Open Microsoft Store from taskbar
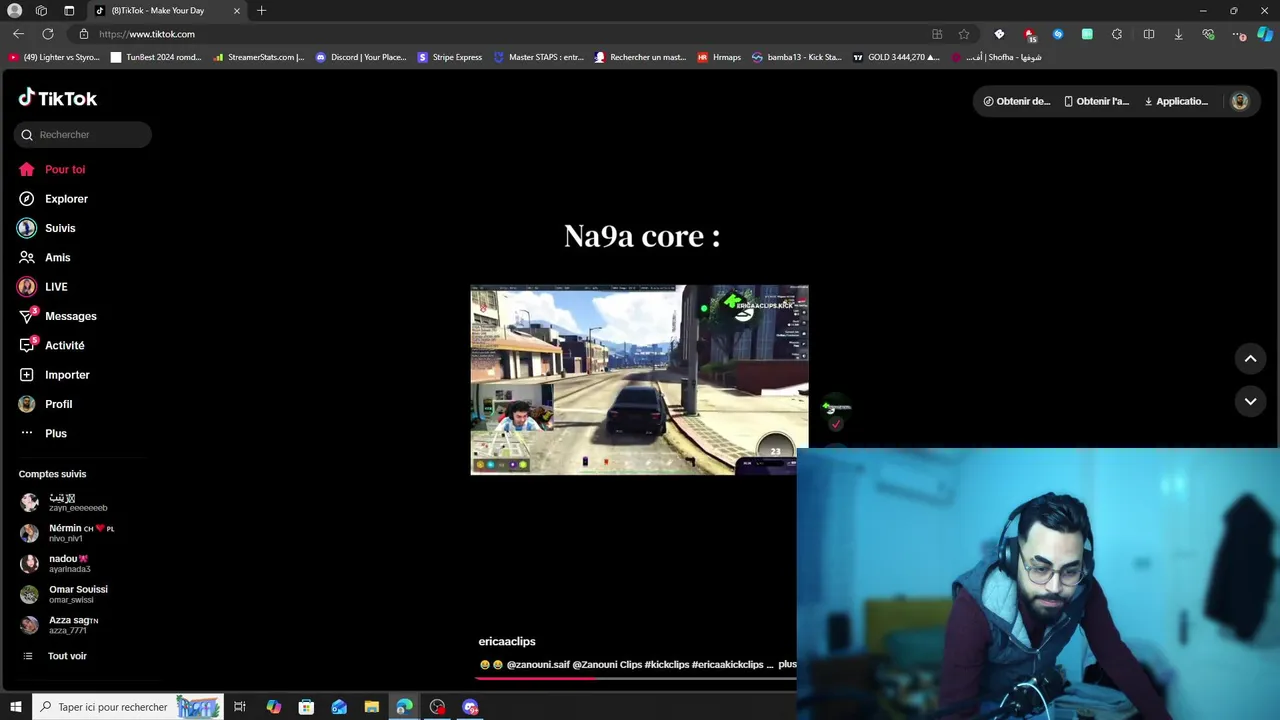The height and width of the screenshot is (720, 1280). [306, 707]
